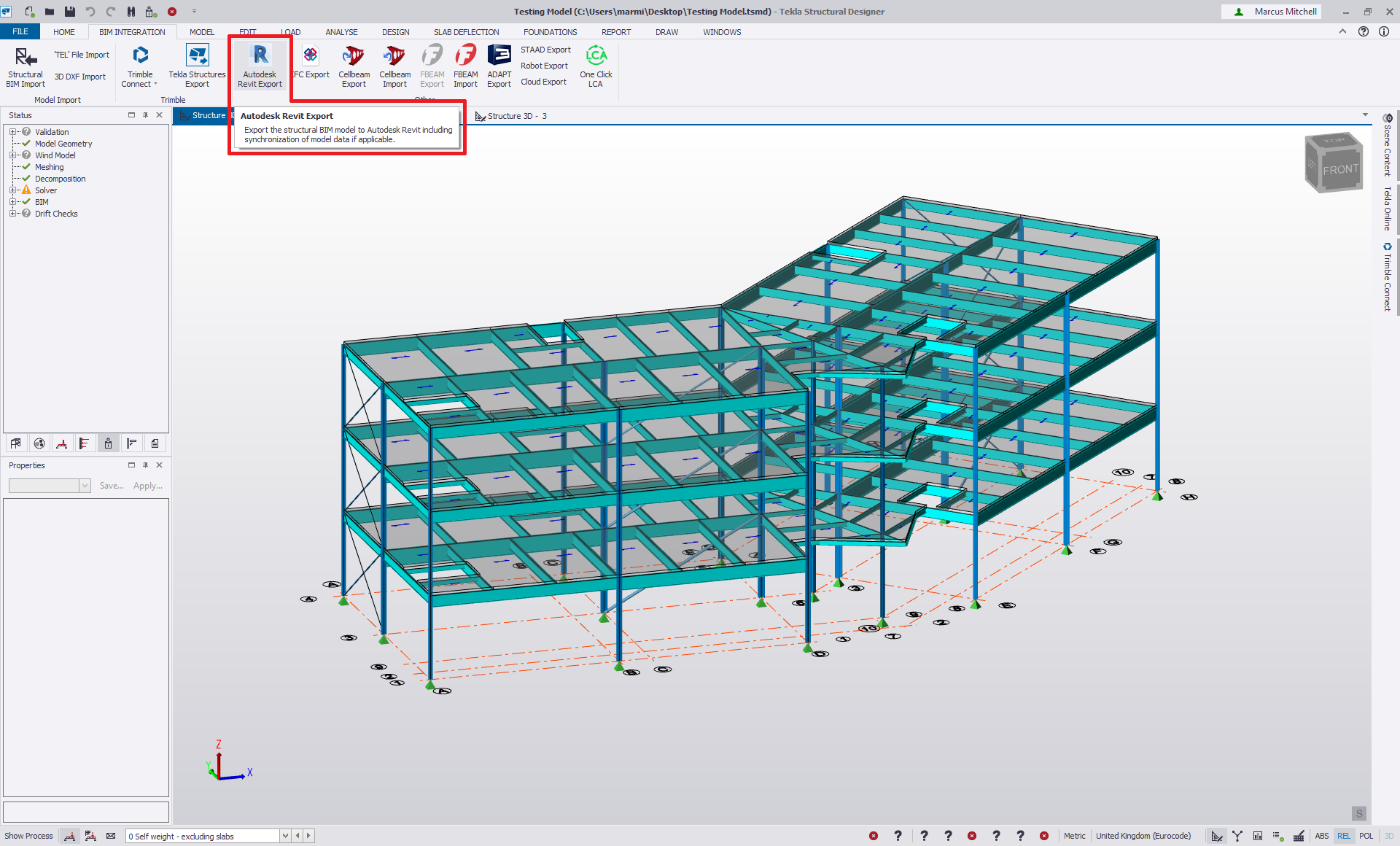Click the FRONT face of the view cube
The width and height of the screenshot is (1400, 846).
tap(1340, 169)
